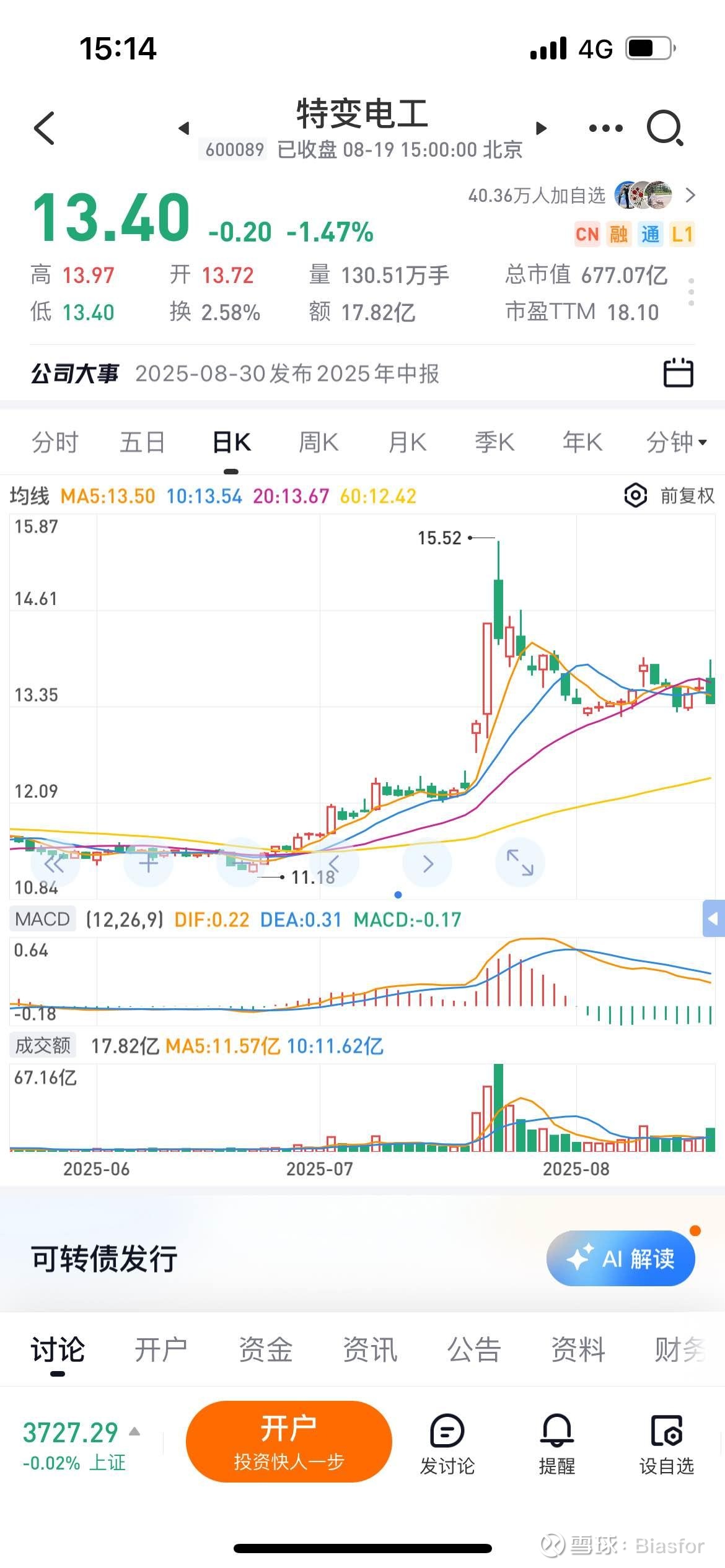Select the 日K chart tab
Viewport: 725px width, 1568px height.
tap(231, 442)
